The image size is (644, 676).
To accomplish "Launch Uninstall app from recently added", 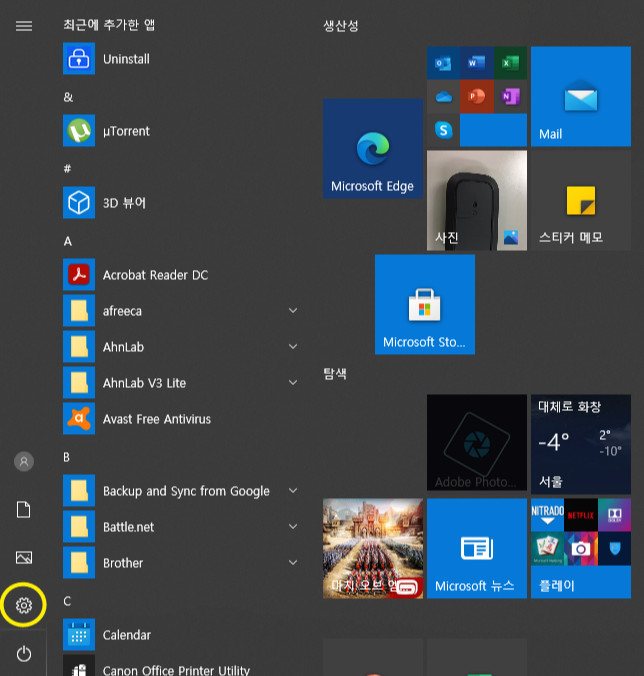I will coord(181,59).
